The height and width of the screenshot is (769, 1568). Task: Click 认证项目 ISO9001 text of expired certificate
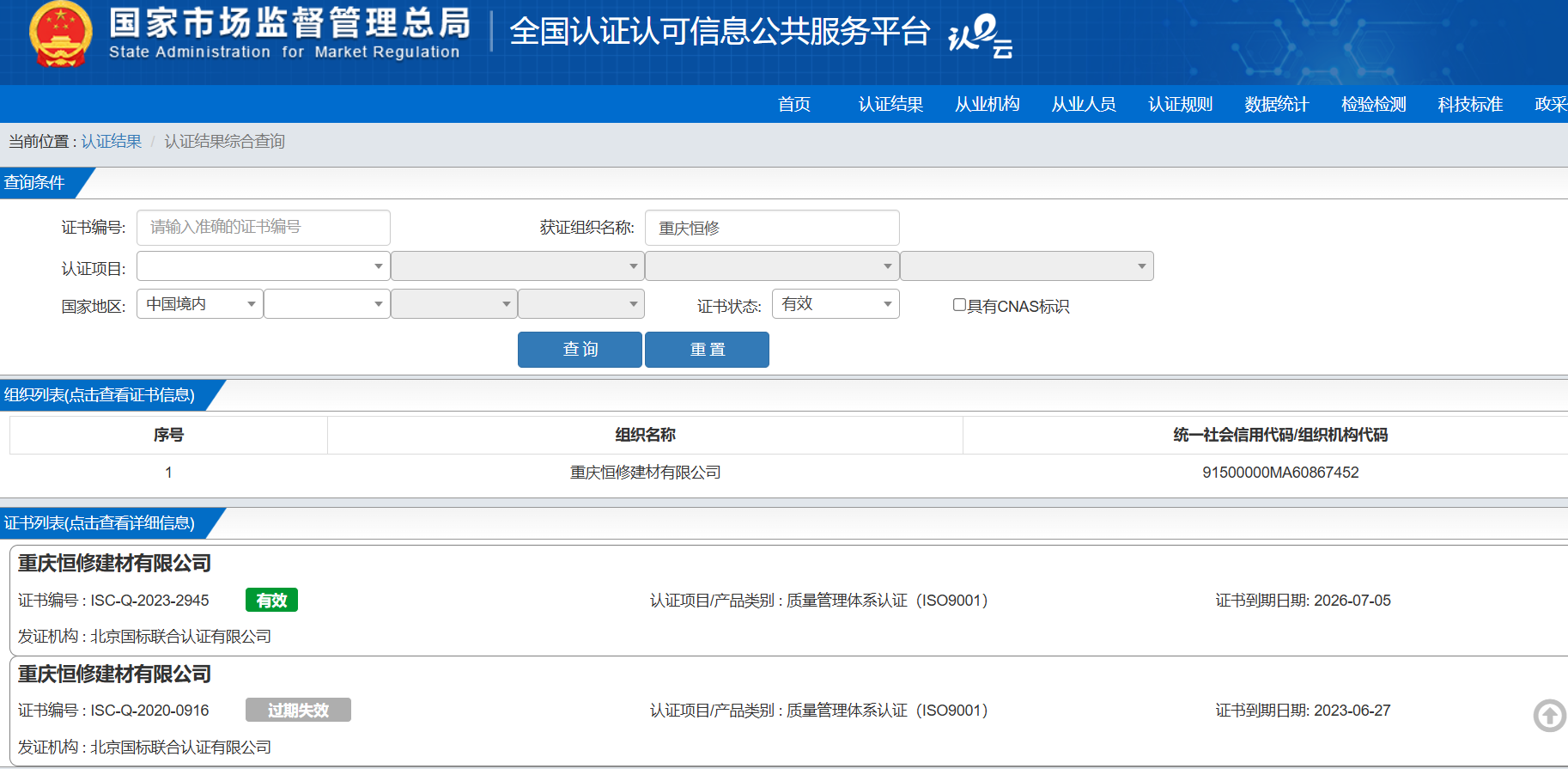pos(818,711)
